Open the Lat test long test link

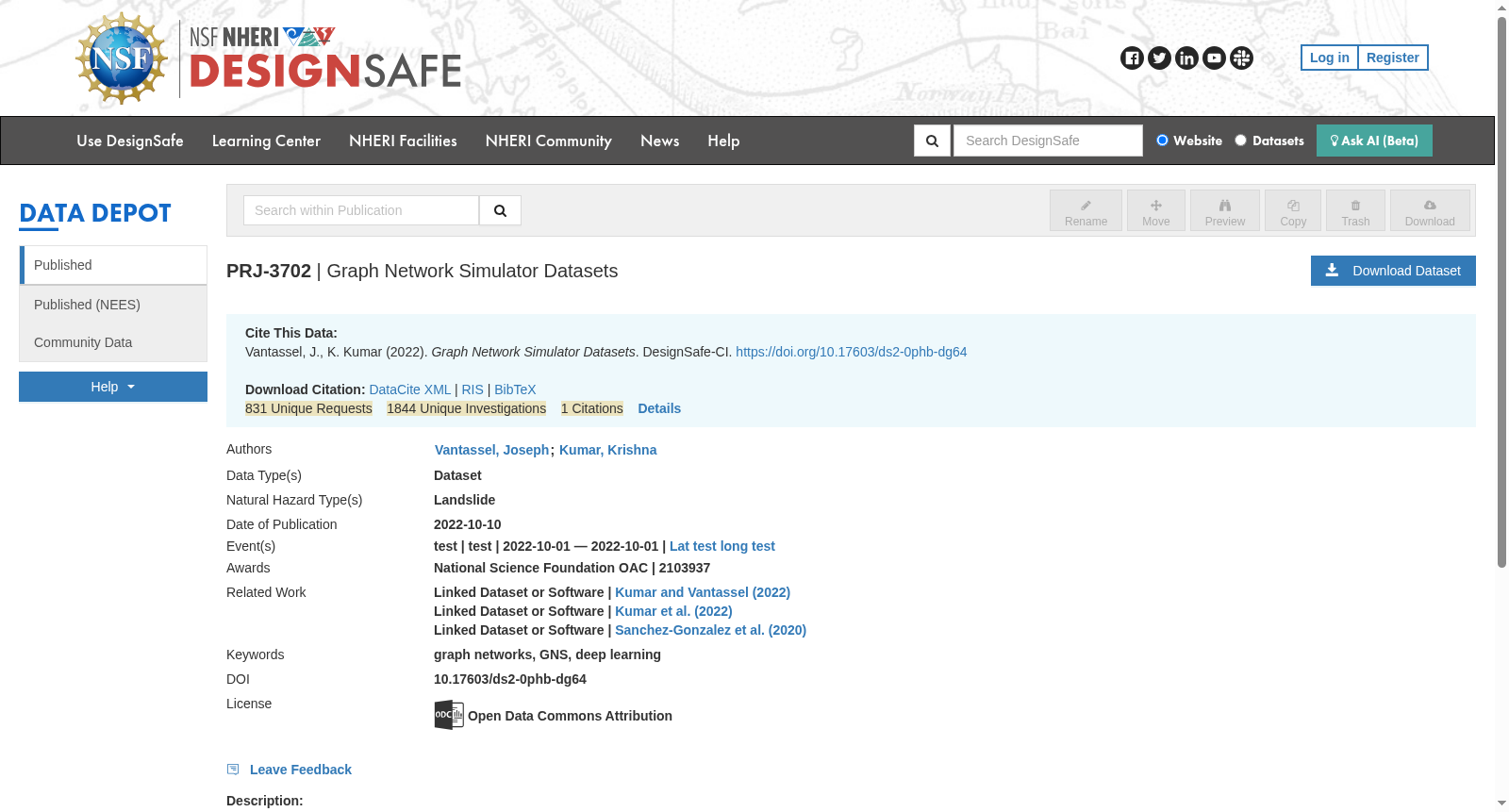pos(722,546)
